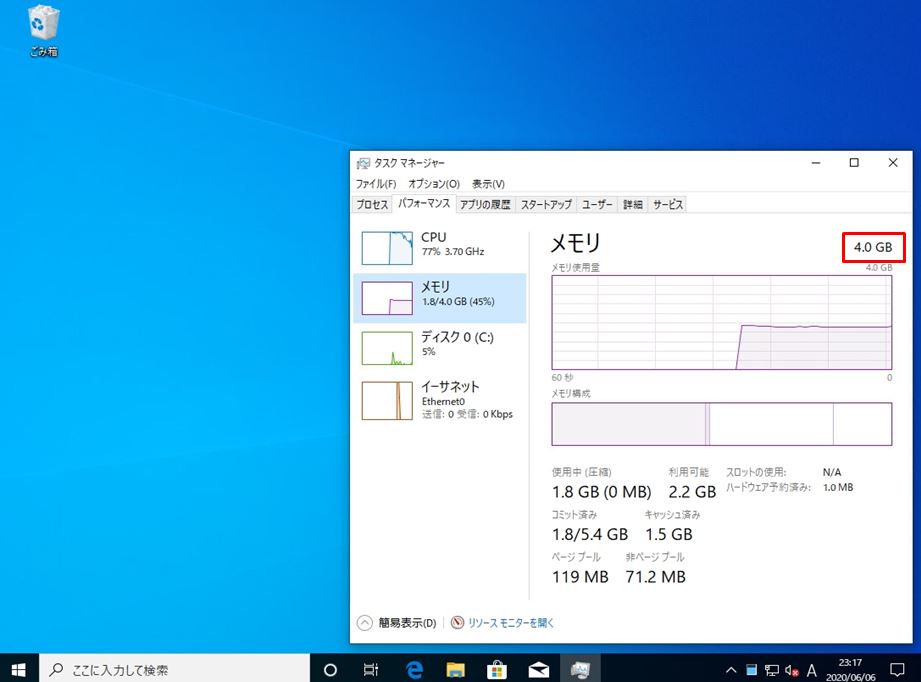Click the taskbar search box
This screenshot has width=921, height=682.
[x=174, y=669]
